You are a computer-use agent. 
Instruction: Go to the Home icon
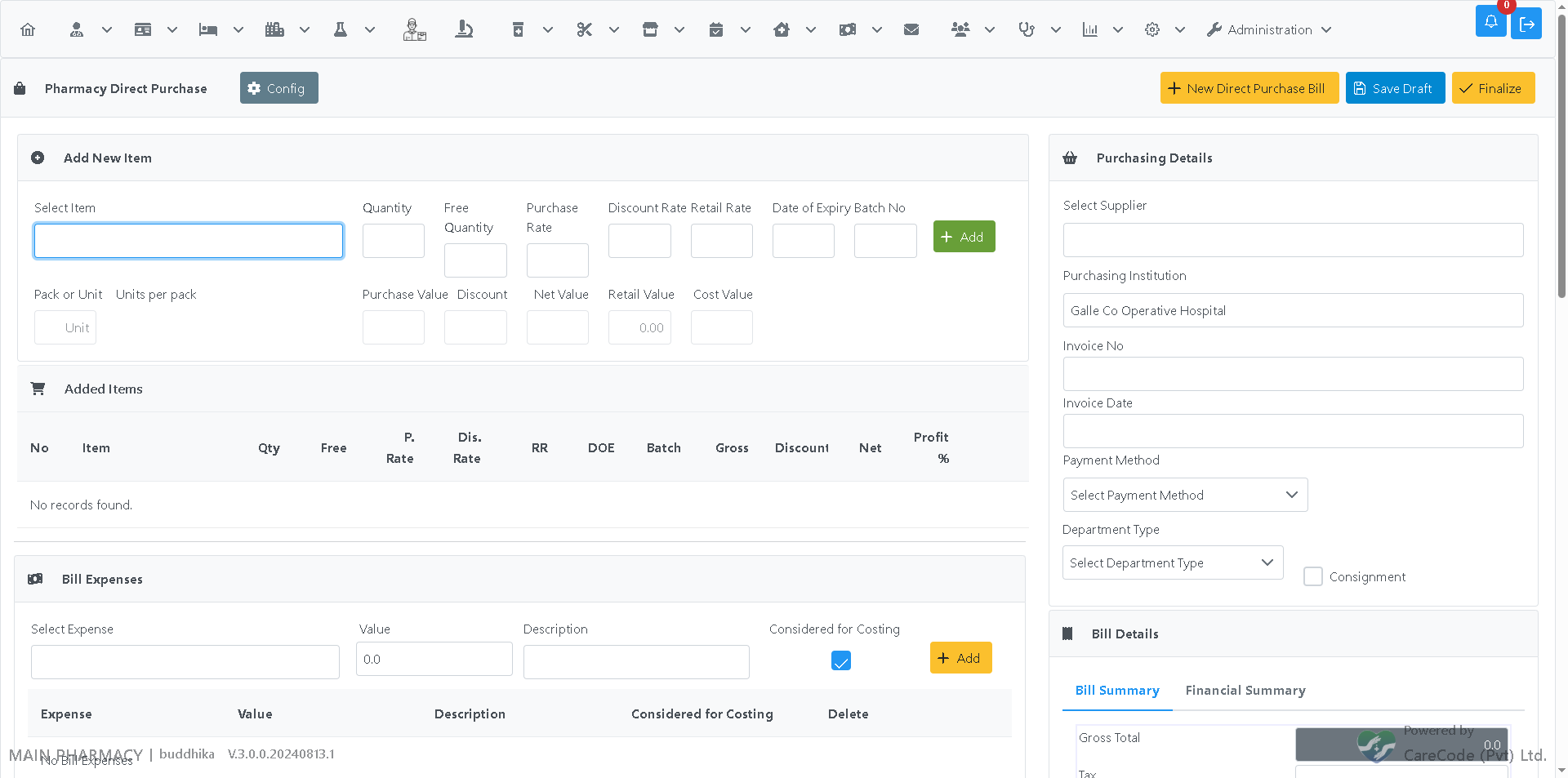[28, 29]
